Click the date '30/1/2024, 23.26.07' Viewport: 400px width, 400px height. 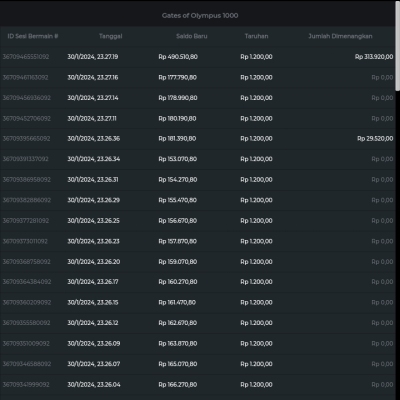94,364
